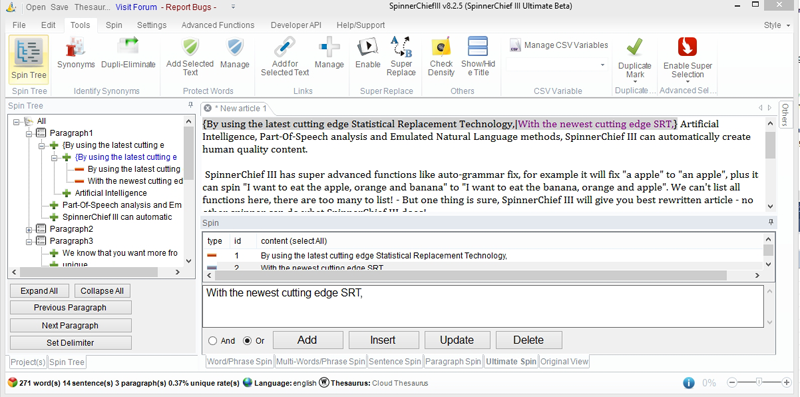
Task: Click the Update button
Action: point(457,340)
